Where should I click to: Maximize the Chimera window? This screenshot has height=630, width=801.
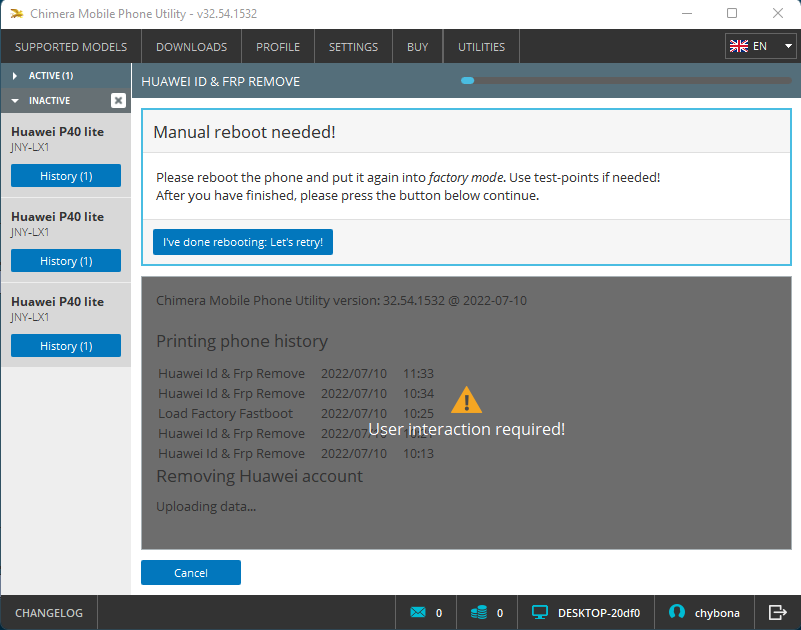click(x=732, y=13)
